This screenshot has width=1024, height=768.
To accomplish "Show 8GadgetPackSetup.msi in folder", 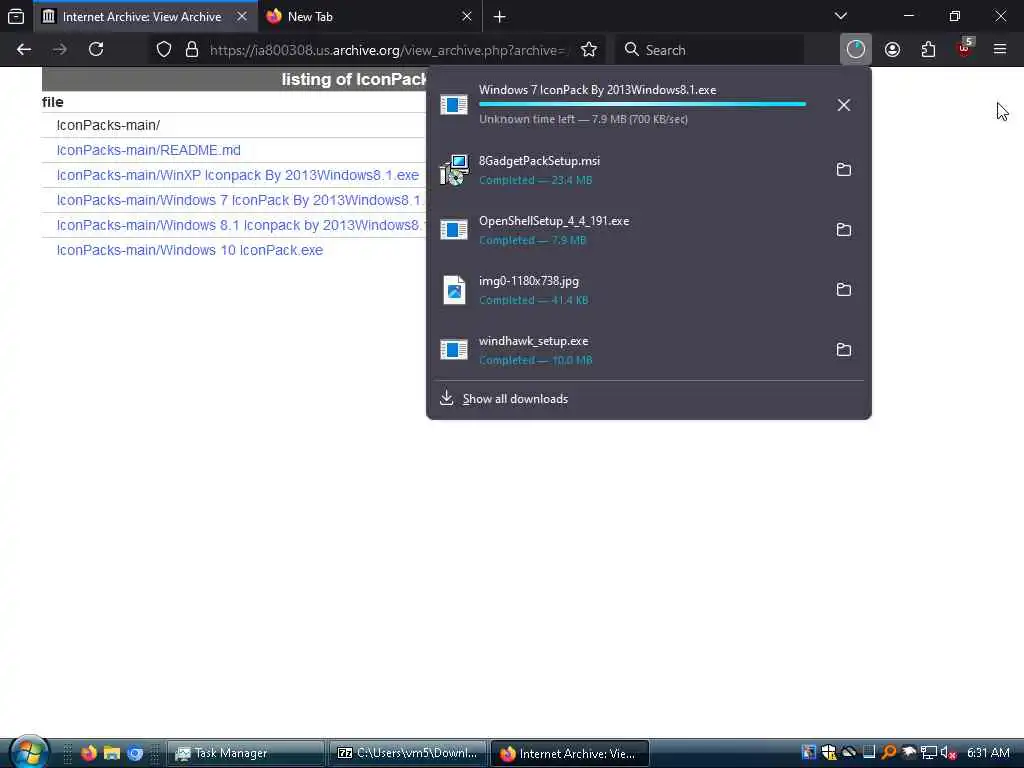I will (x=844, y=170).
